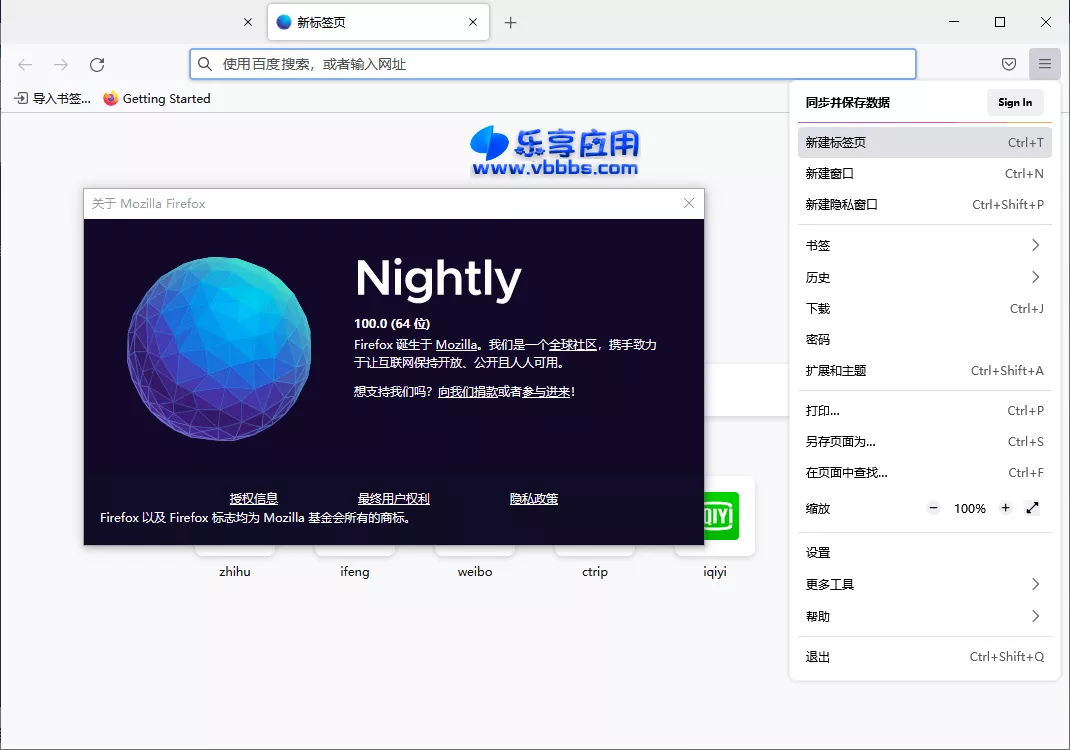Click the tracking protection shield icon
The width and height of the screenshot is (1070, 750).
[x=1009, y=64]
